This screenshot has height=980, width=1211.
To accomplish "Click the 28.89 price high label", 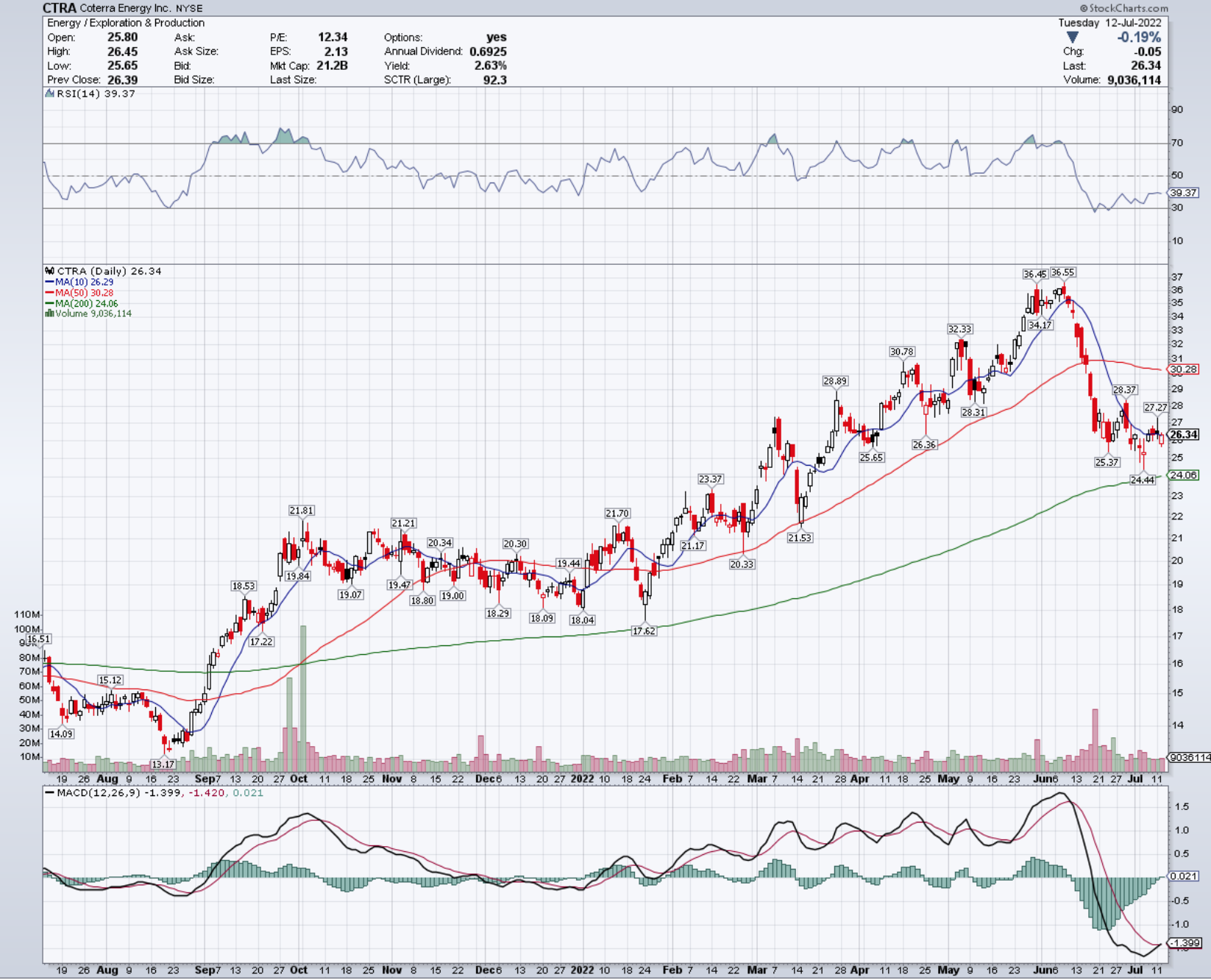I will pyautogui.click(x=835, y=380).
